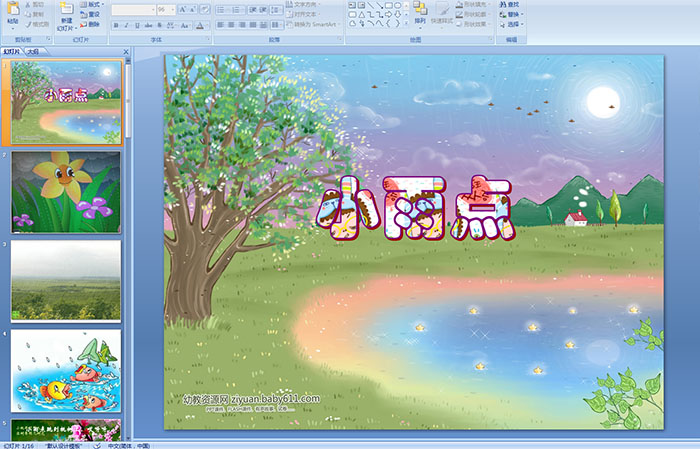Click the Cut (剪切) command
700x449 pixels.
point(35,4)
